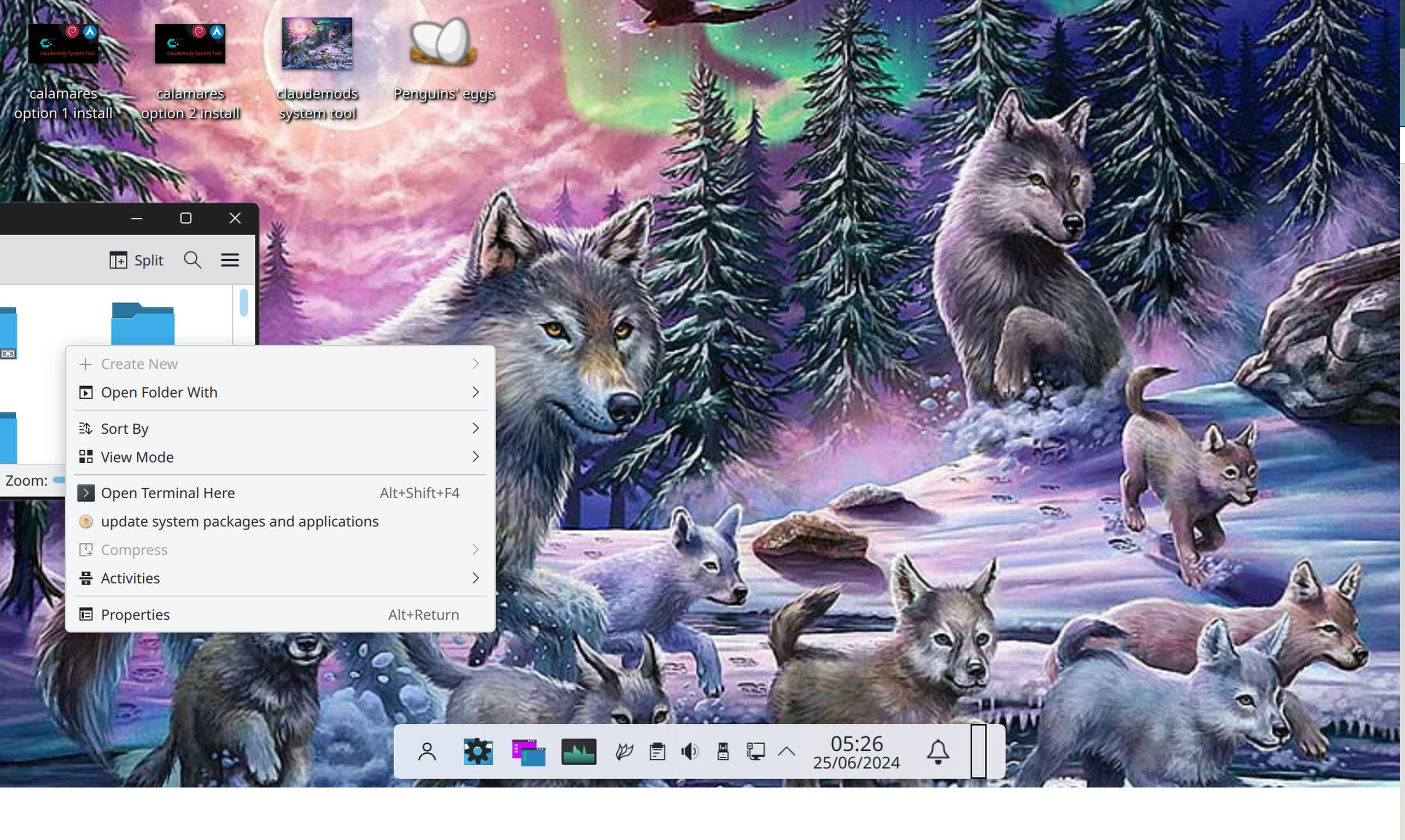This screenshot has width=1405, height=840.
Task: Choose Open Terminal Here from context menu
Action: point(280,493)
